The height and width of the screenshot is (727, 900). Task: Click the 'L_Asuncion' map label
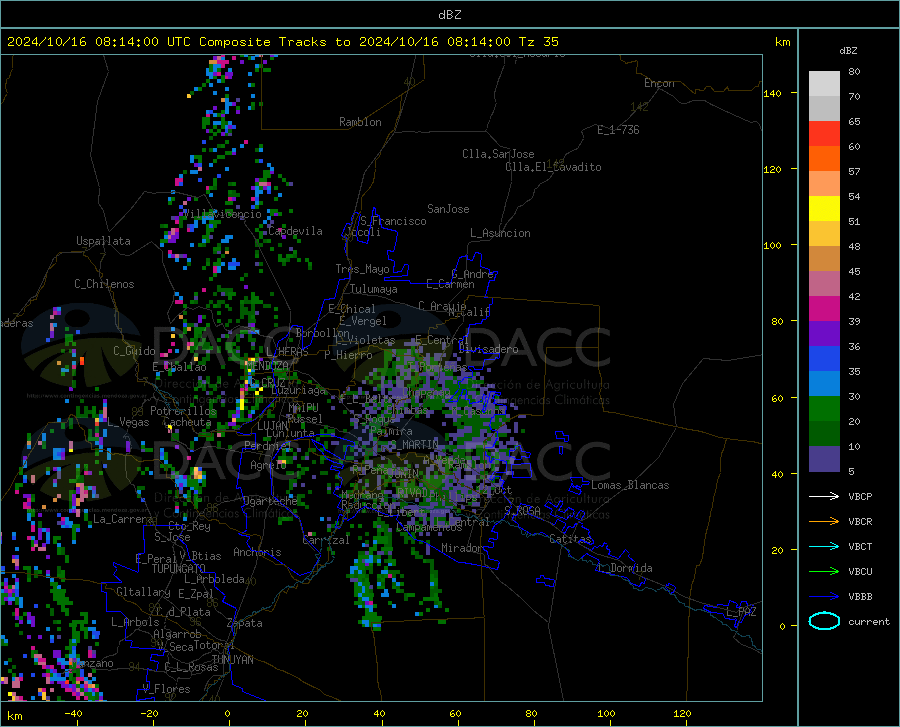coord(500,233)
